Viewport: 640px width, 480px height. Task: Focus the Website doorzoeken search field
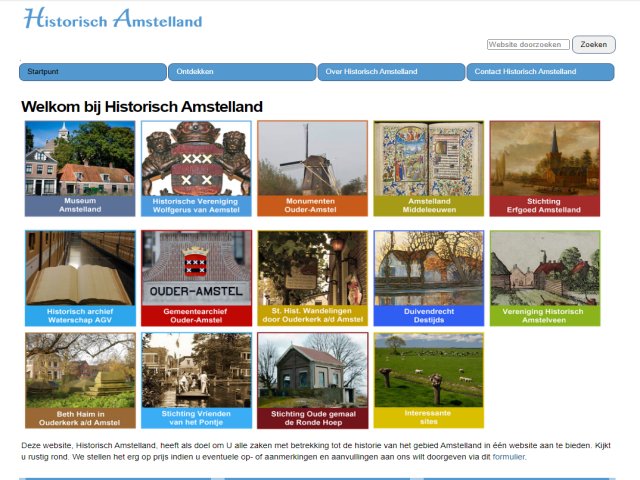coord(528,44)
